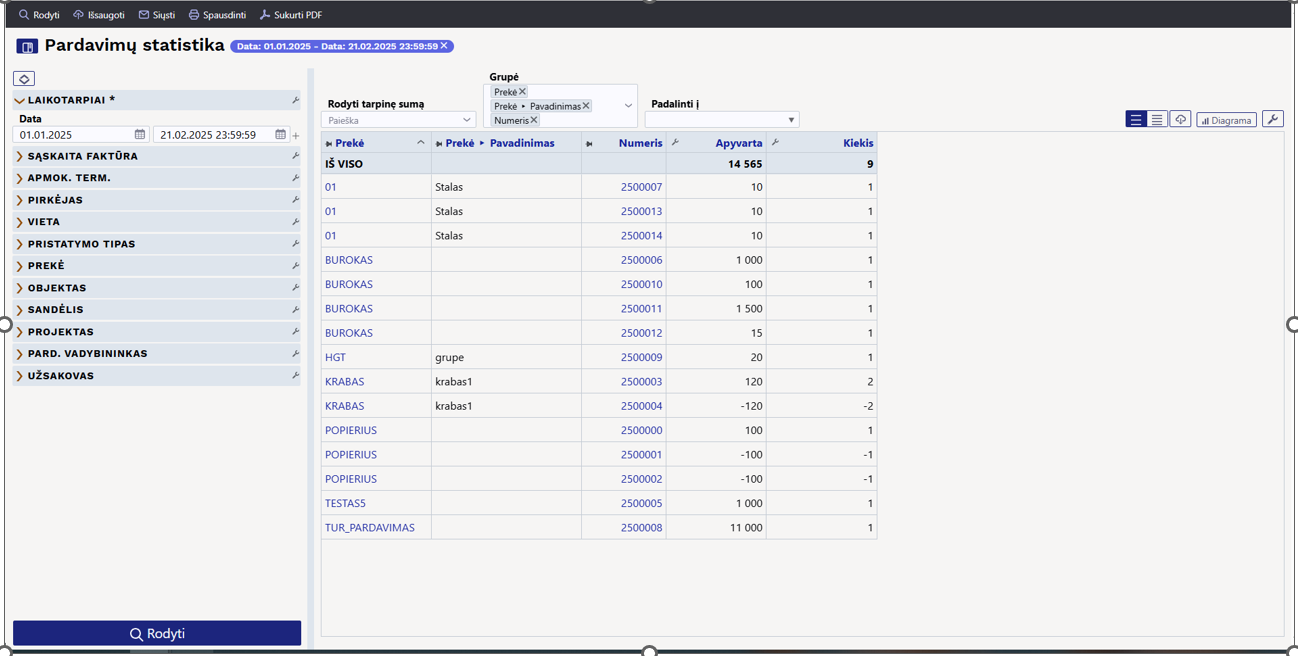
Task: Click wrench icon in Apyvarta column header
Action: [x=675, y=143]
